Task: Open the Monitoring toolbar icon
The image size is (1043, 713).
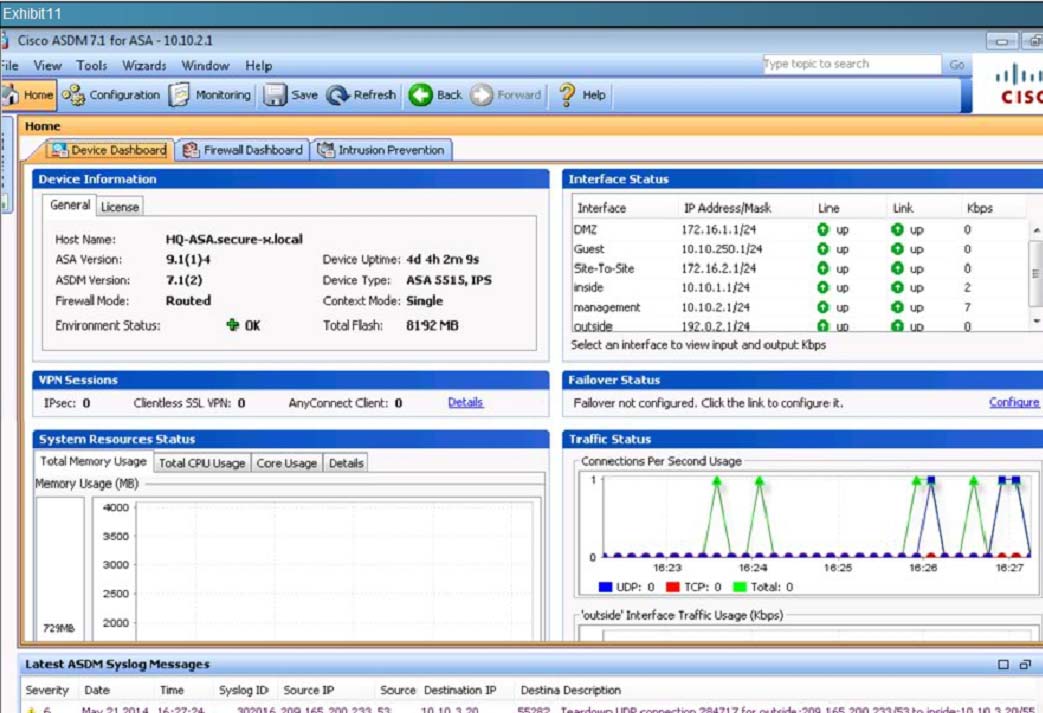Action: point(179,95)
